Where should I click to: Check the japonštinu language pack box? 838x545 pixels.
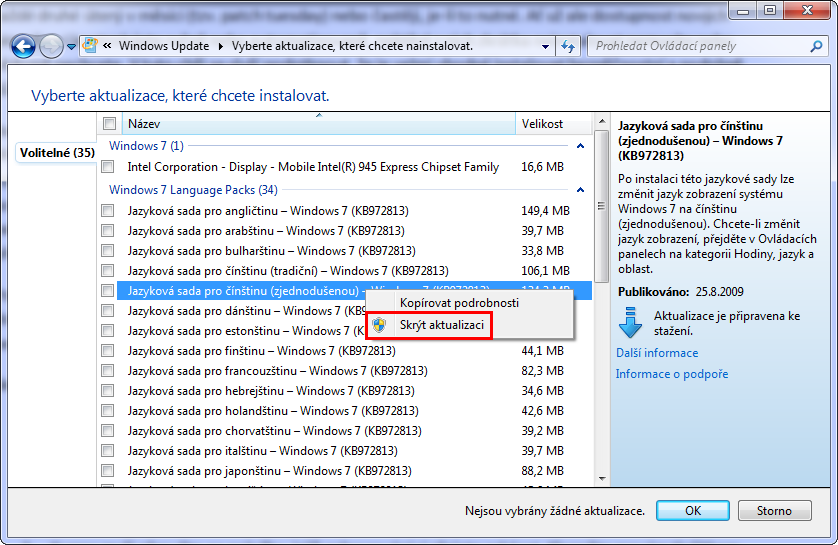[108, 471]
